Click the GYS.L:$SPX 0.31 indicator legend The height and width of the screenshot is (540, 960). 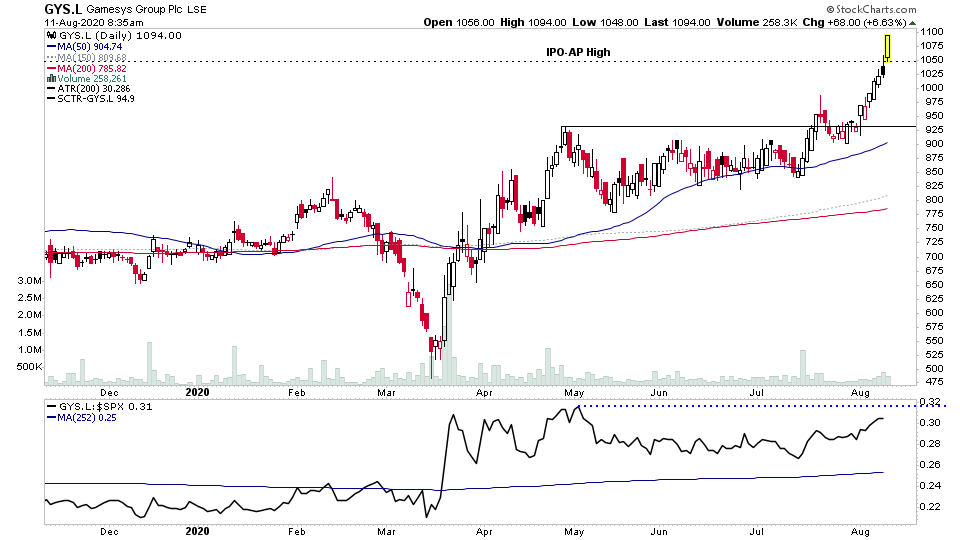[100, 407]
